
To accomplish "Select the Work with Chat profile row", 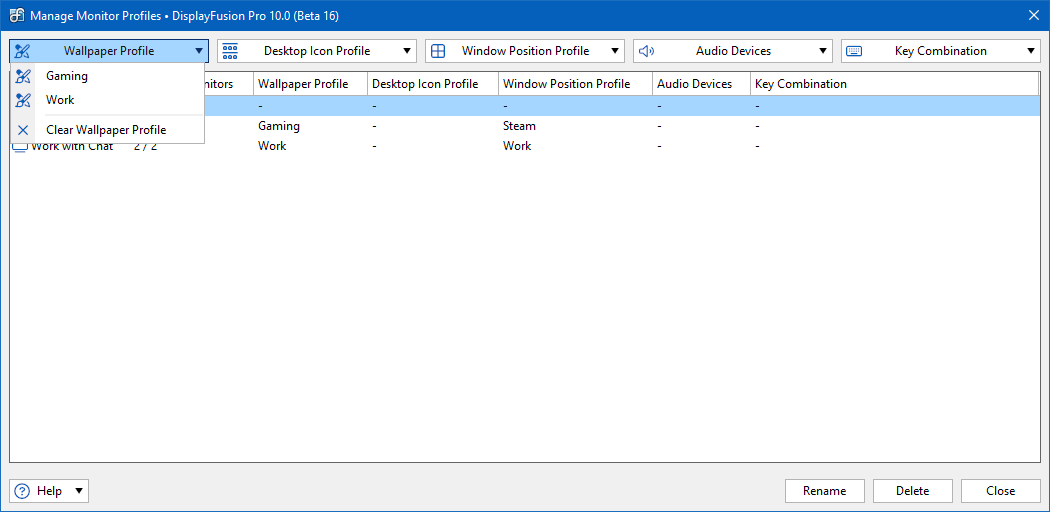I will (x=525, y=146).
